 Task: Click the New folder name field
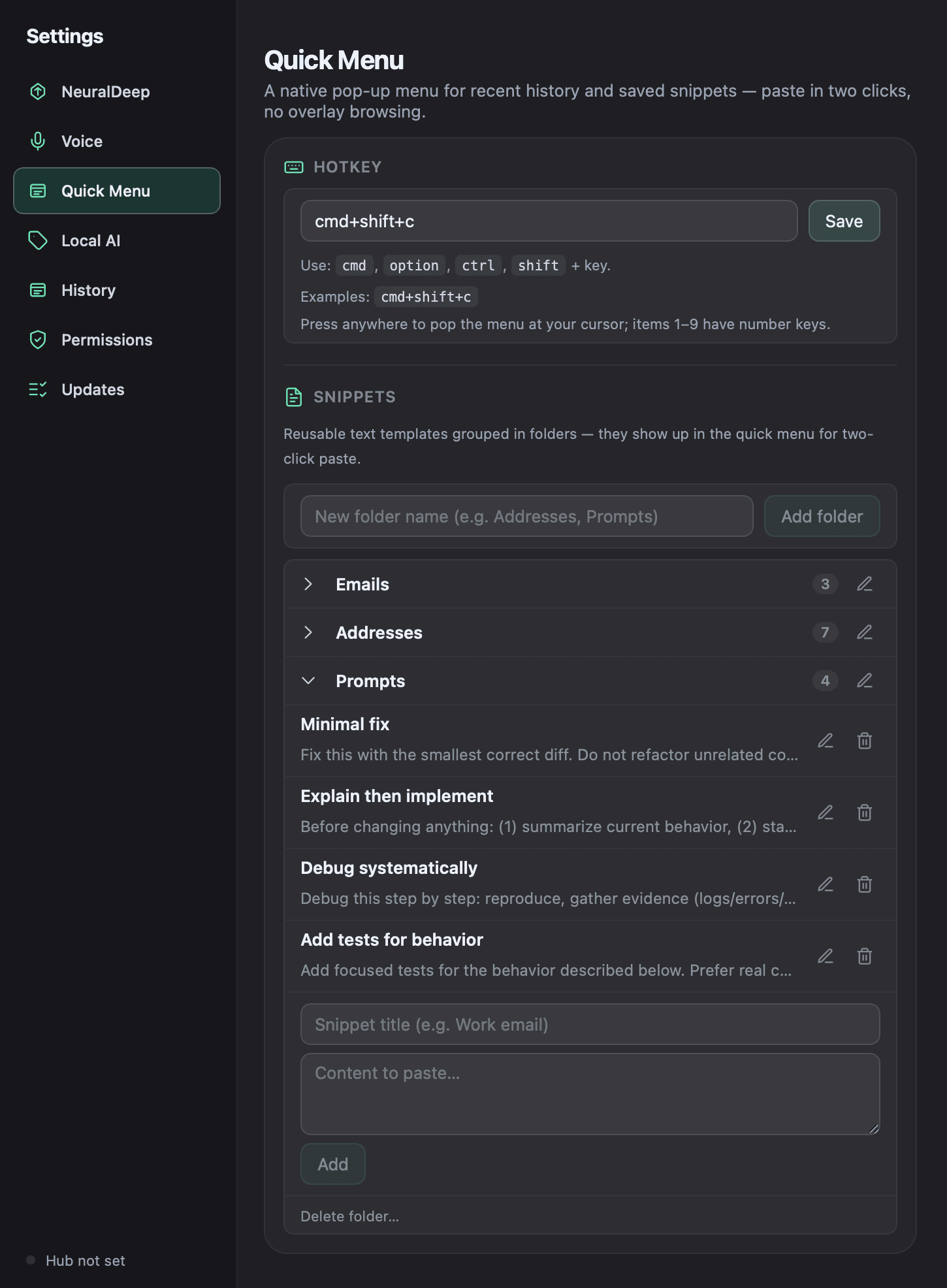[526, 516]
